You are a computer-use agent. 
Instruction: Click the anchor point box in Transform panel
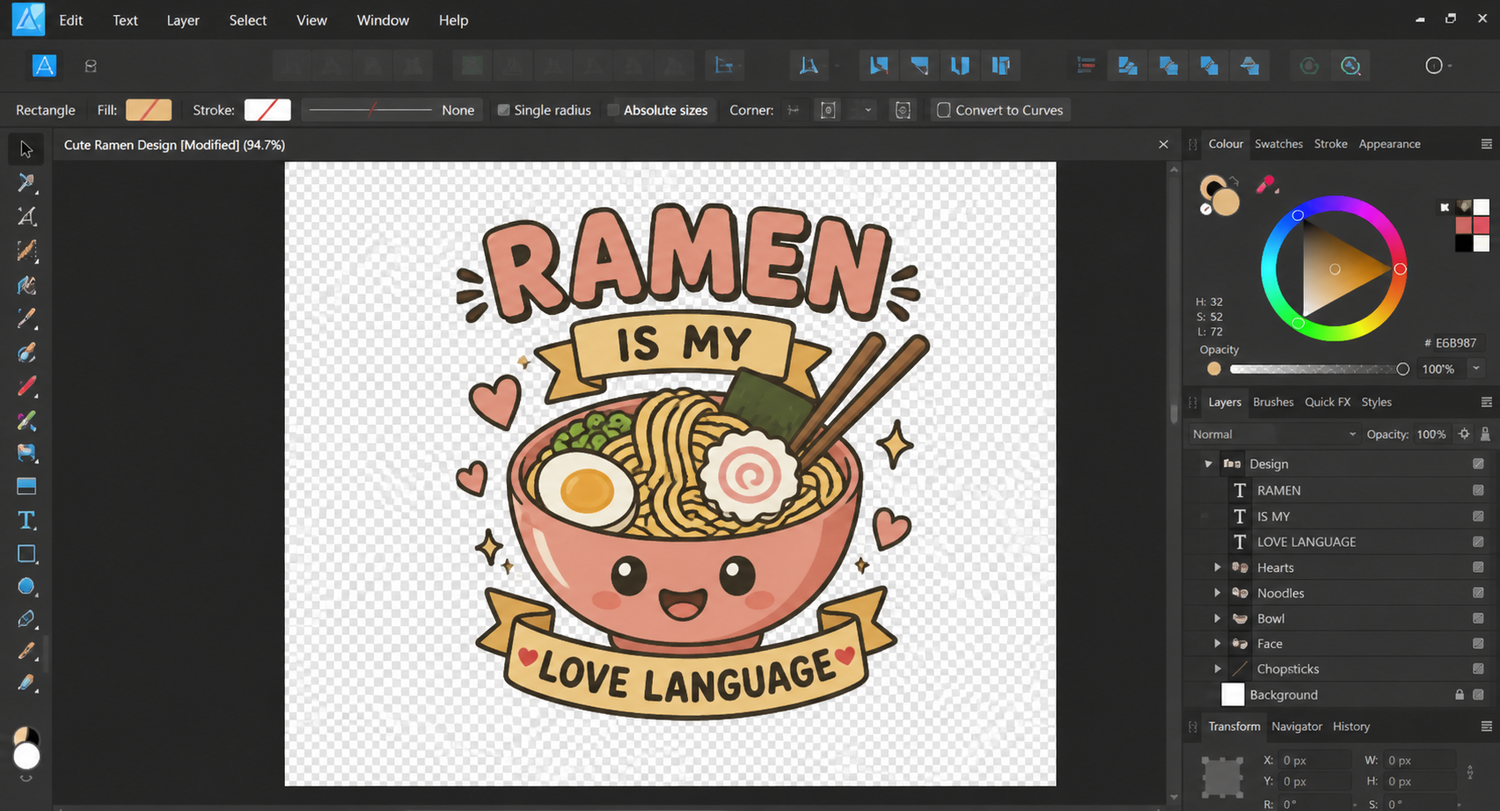coord(1220,777)
